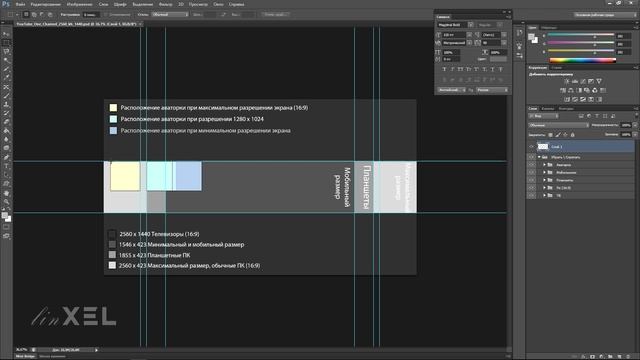Viewport: 640px width, 360px height.
Task: Select the Quick Selection tool
Action: (6, 60)
